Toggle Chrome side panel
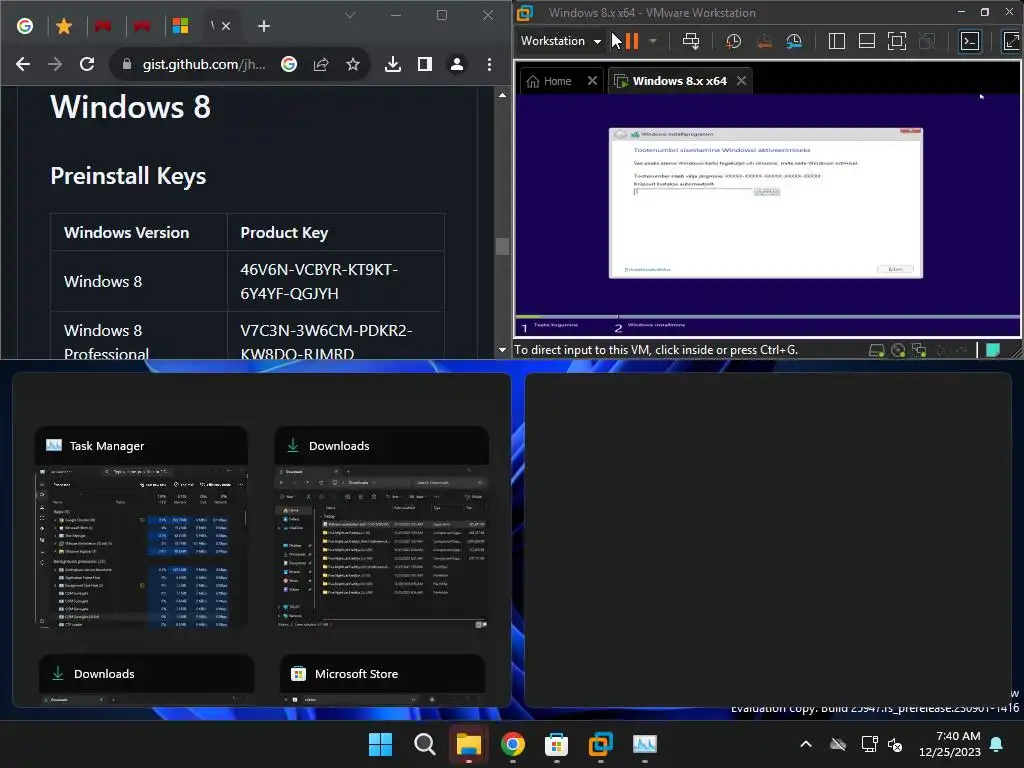1024x768 pixels. pyautogui.click(x=424, y=64)
